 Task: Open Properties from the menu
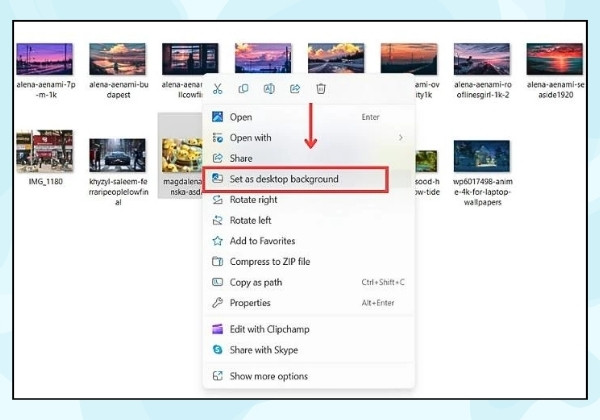(308, 303)
